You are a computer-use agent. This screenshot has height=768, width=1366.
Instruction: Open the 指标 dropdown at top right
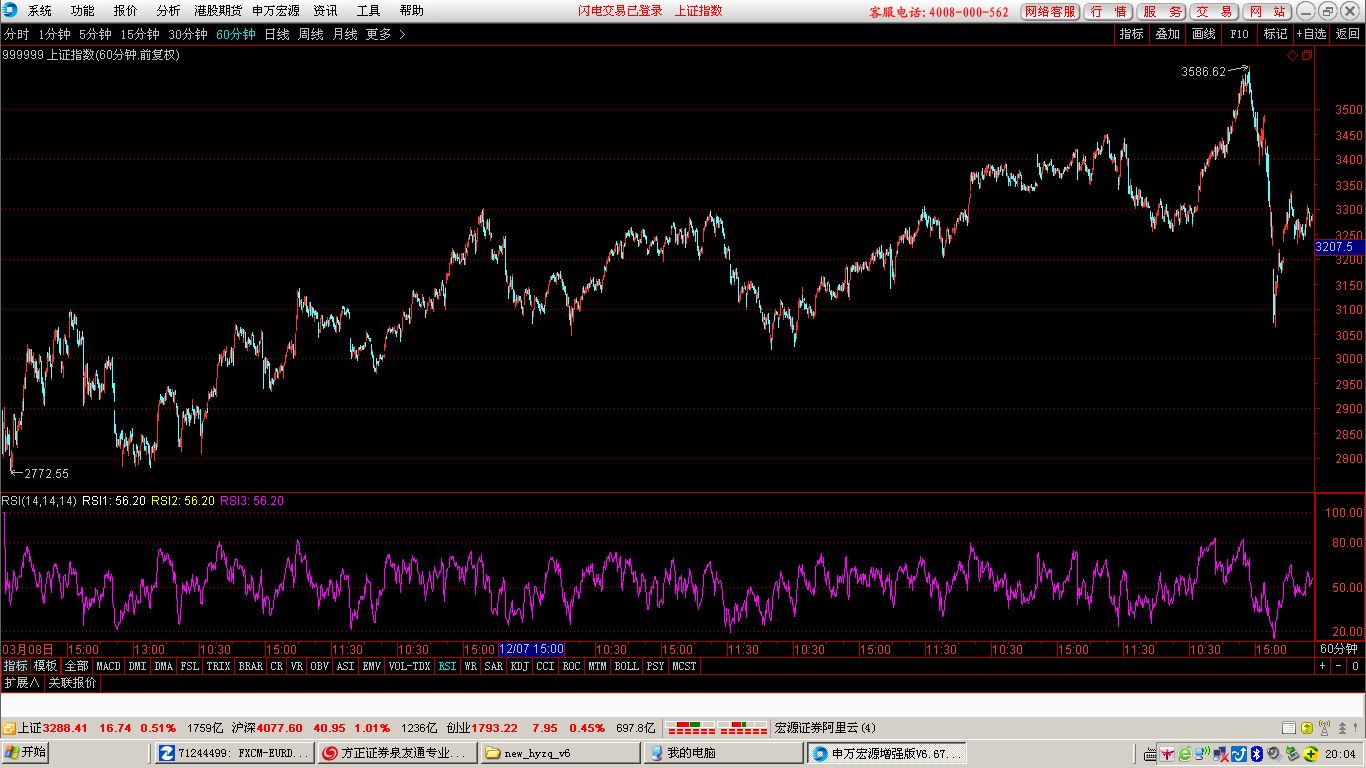pos(1132,34)
